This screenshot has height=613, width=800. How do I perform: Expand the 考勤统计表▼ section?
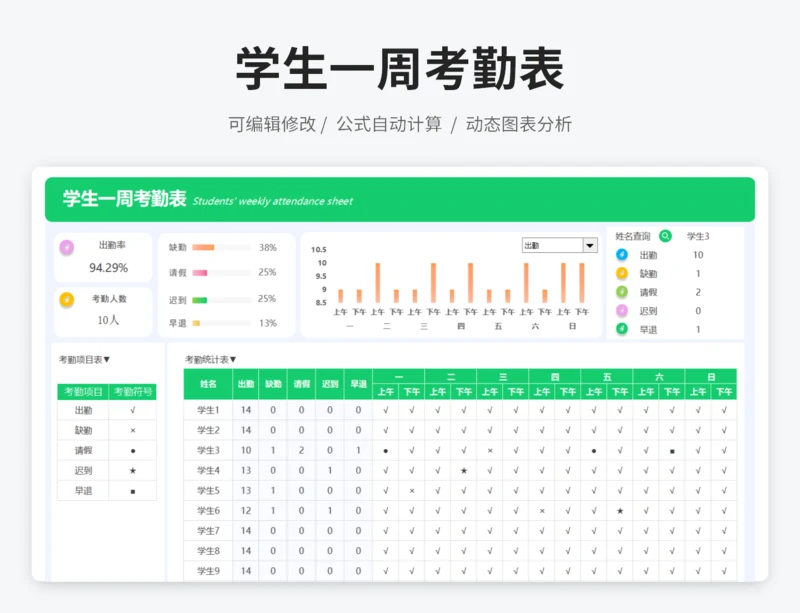211,360
